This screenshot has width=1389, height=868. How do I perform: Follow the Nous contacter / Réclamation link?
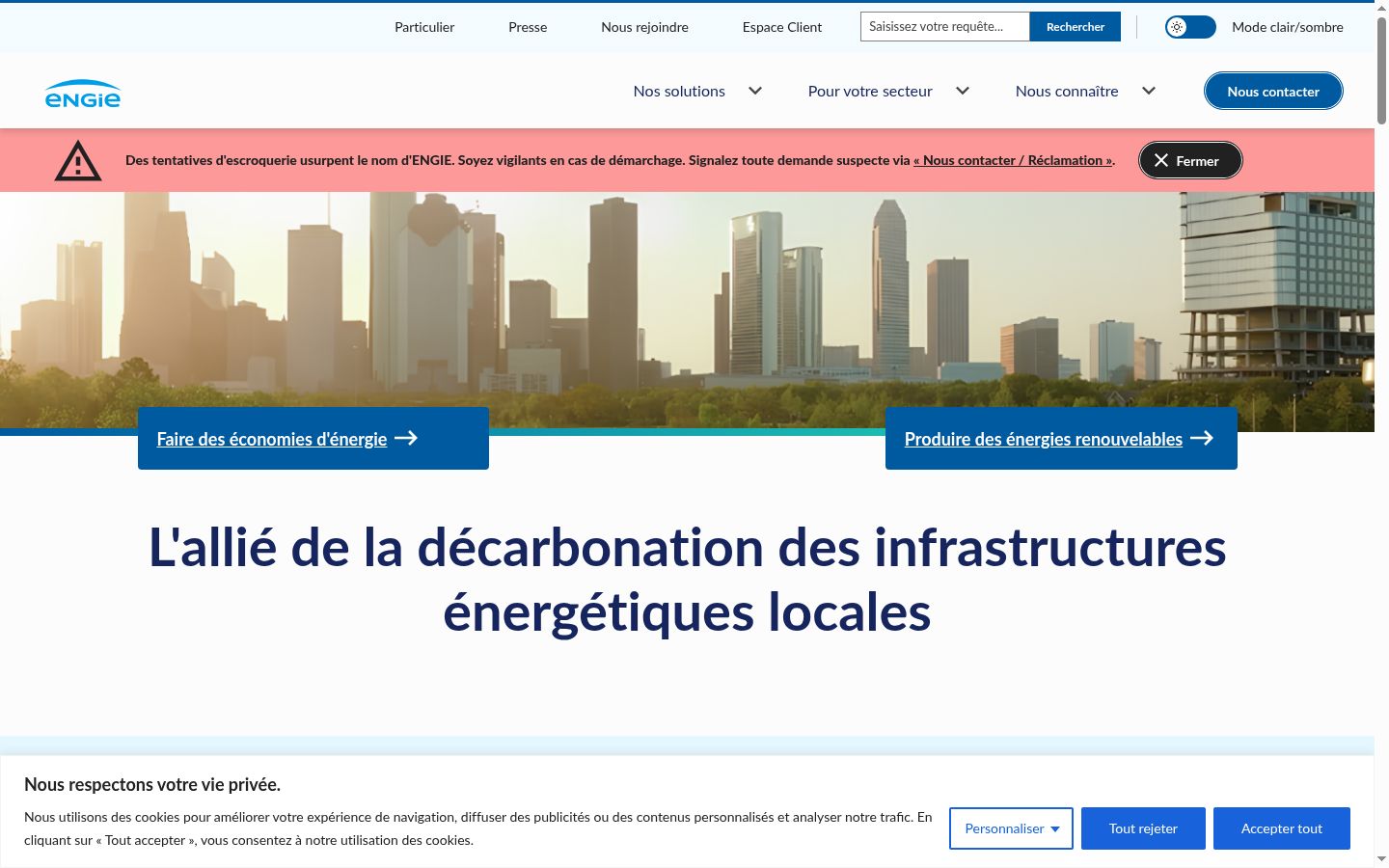pyautogui.click(x=1013, y=160)
